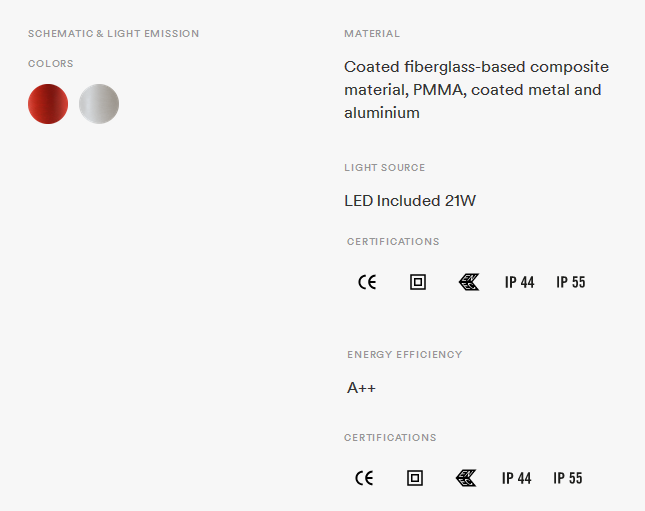The height and width of the screenshot is (511, 645).
Task: Click the lower IP 55 rating icon
Action: 568,478
